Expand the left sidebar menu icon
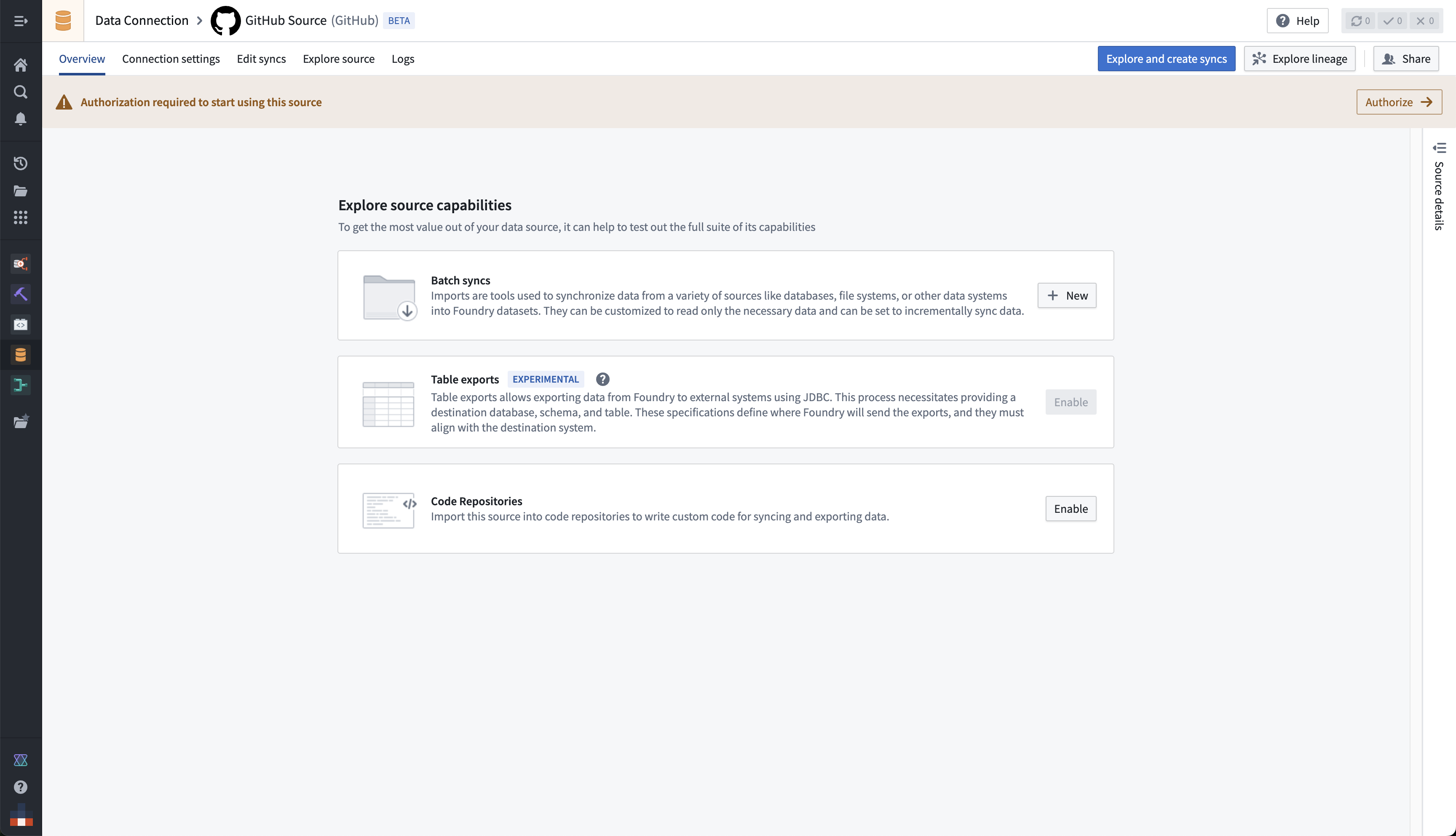The width and height of the screenshot is (1456, 836). (21, 21)
